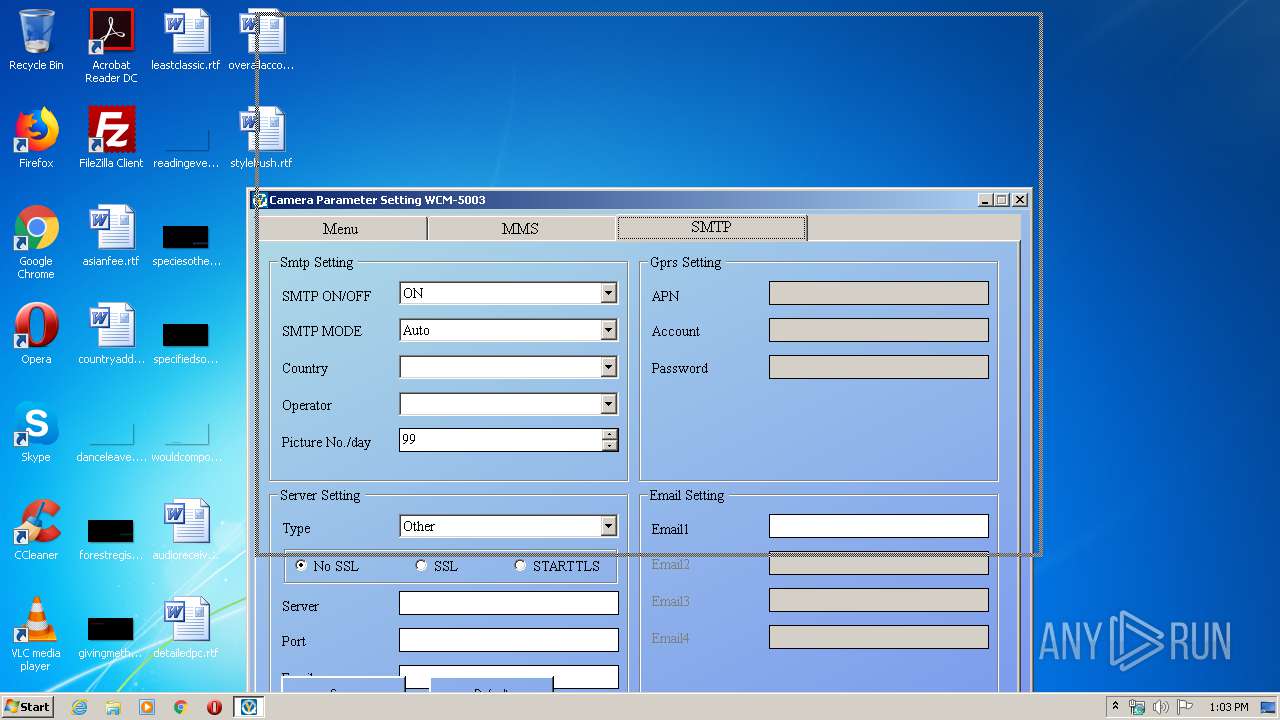
Task: Launch Acrobat Reader DC shortcut
Action: click(111, 46)
